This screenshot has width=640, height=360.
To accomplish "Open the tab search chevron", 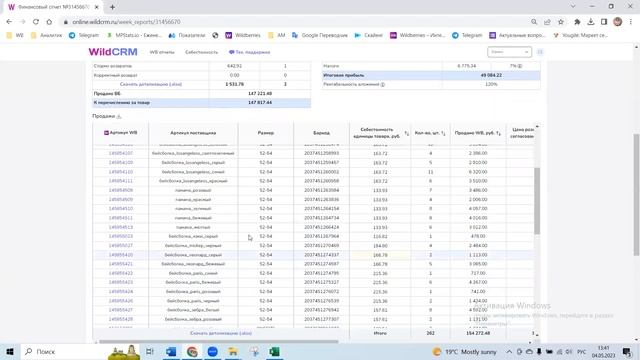I will 573,6.
